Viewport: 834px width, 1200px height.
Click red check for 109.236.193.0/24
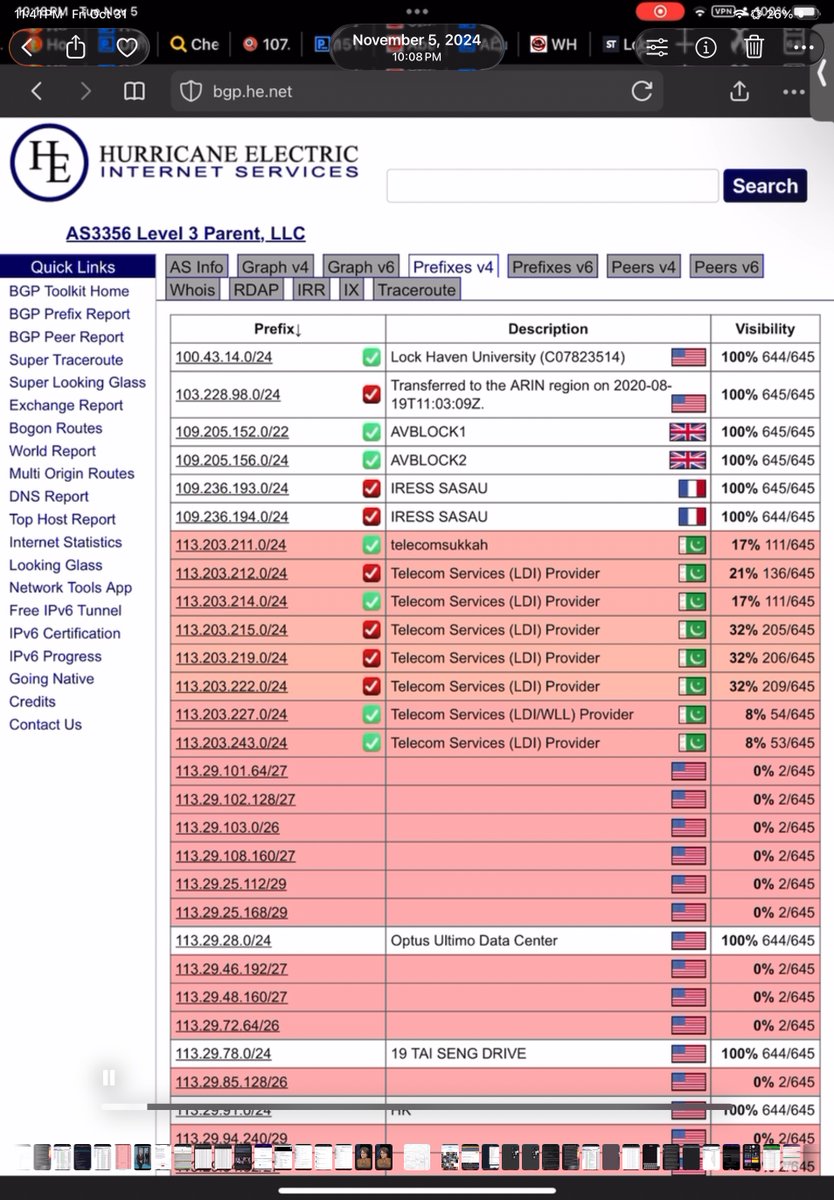click(371, 488)
